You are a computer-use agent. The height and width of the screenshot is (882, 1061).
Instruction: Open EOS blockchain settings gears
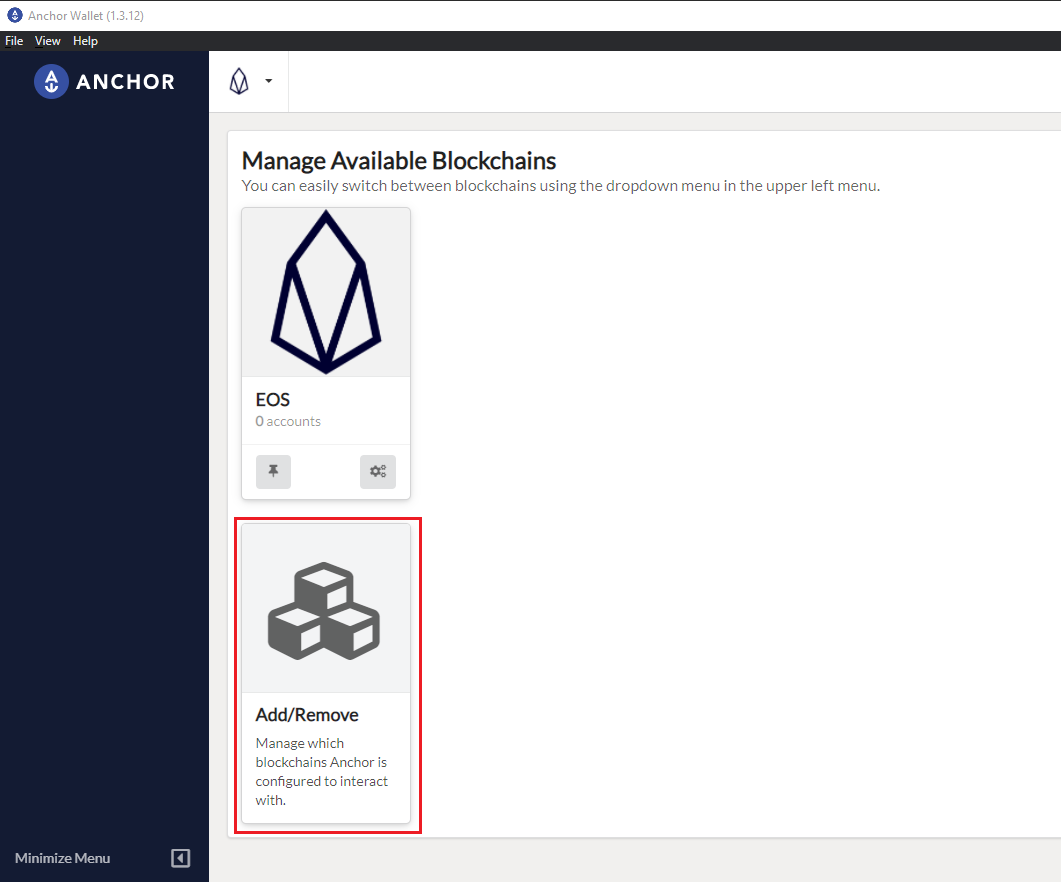click(378, 471)
